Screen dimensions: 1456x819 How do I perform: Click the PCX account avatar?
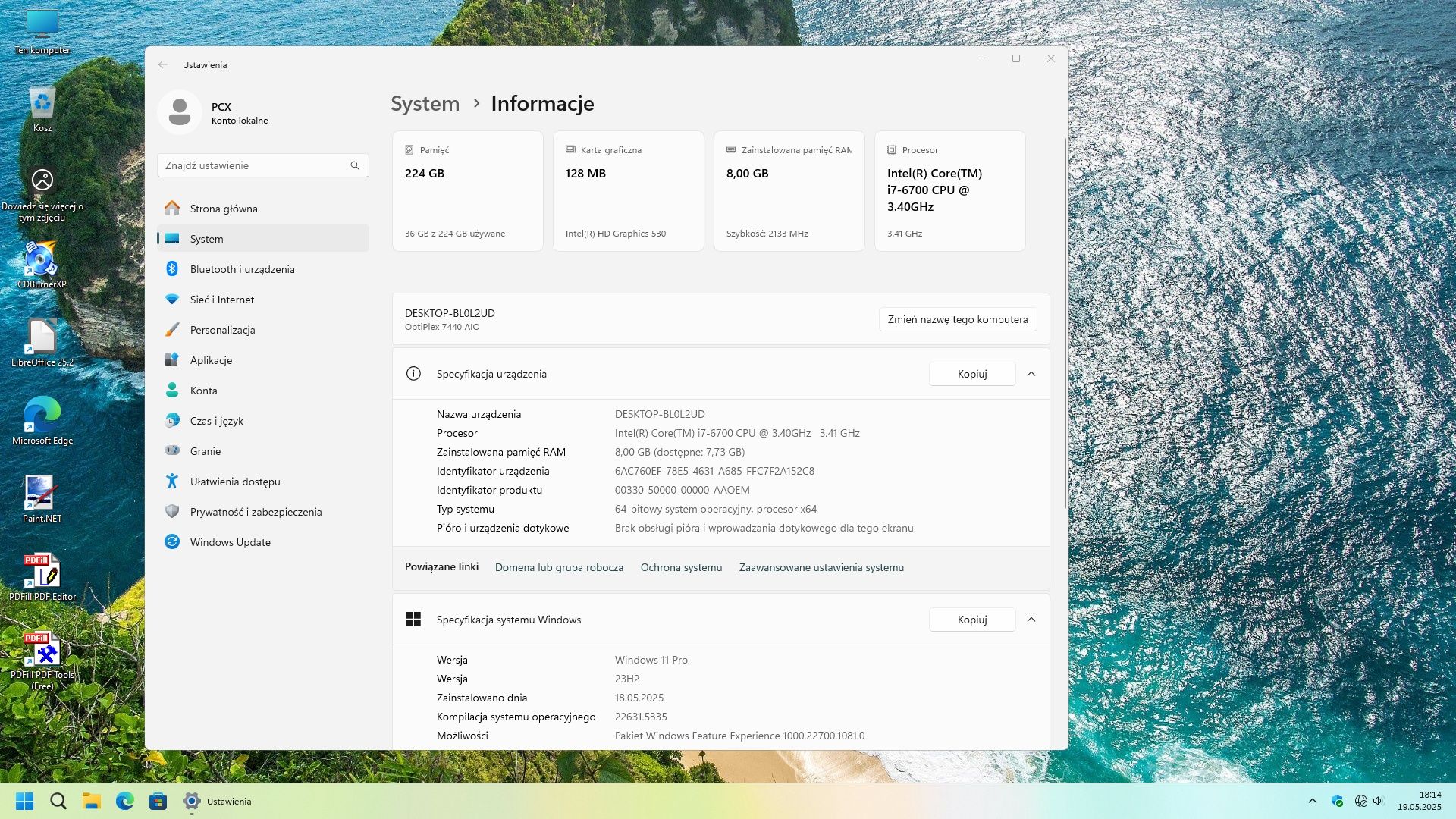coord(180,112)
